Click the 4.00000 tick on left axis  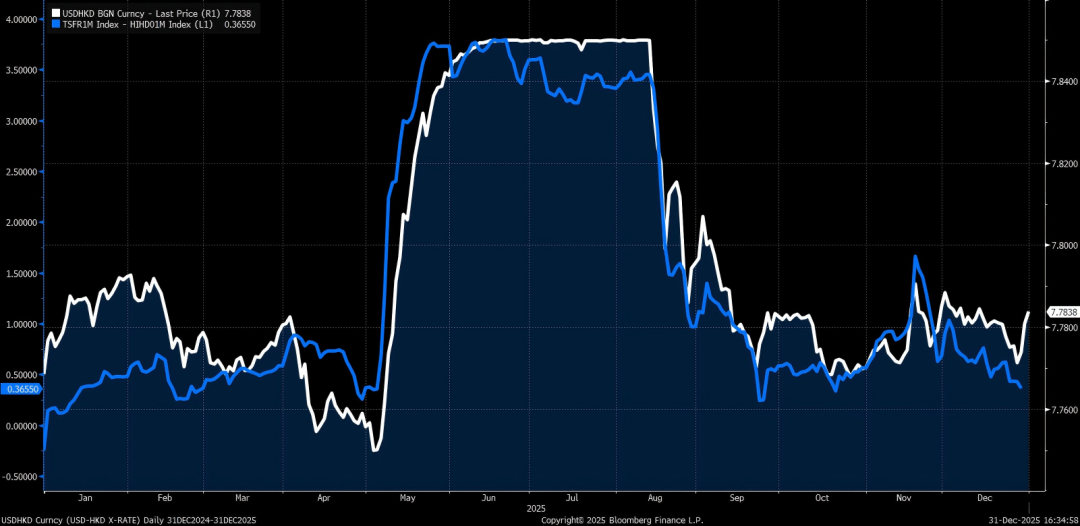(21, 20)
